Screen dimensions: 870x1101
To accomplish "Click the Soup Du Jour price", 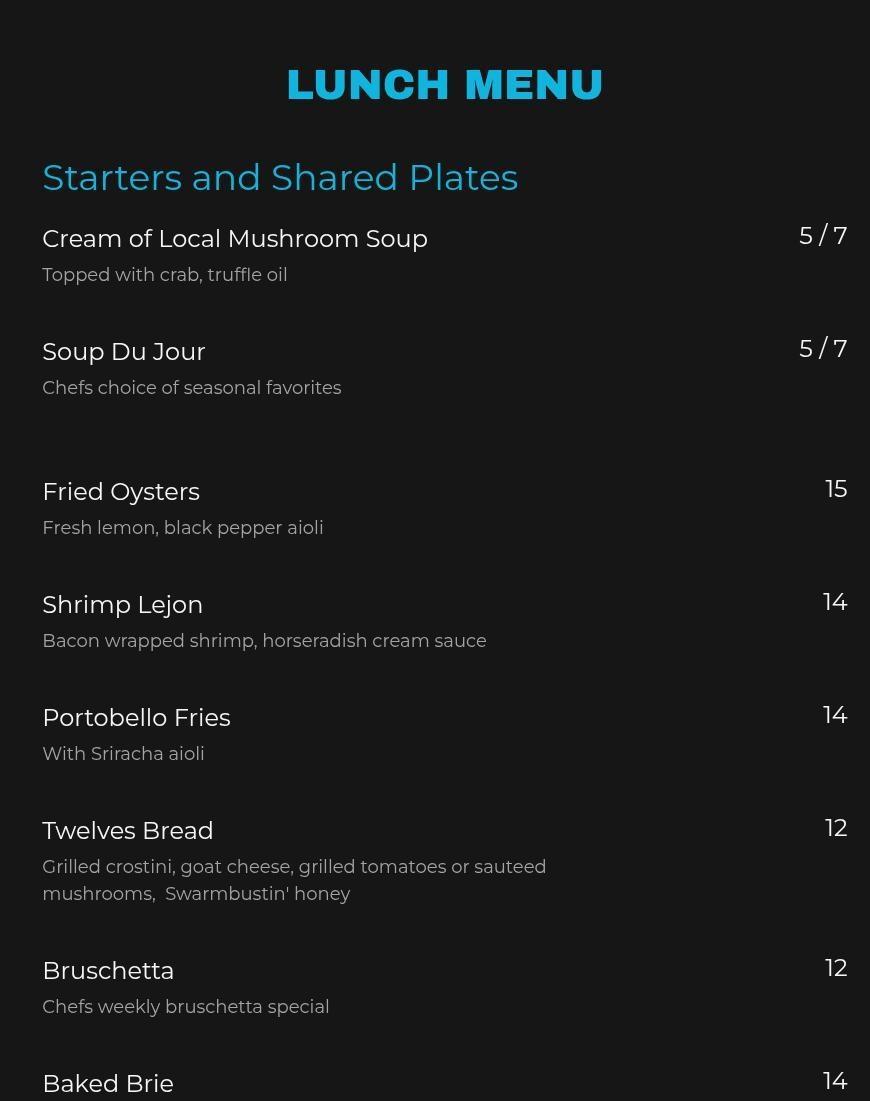I will 822,349.
